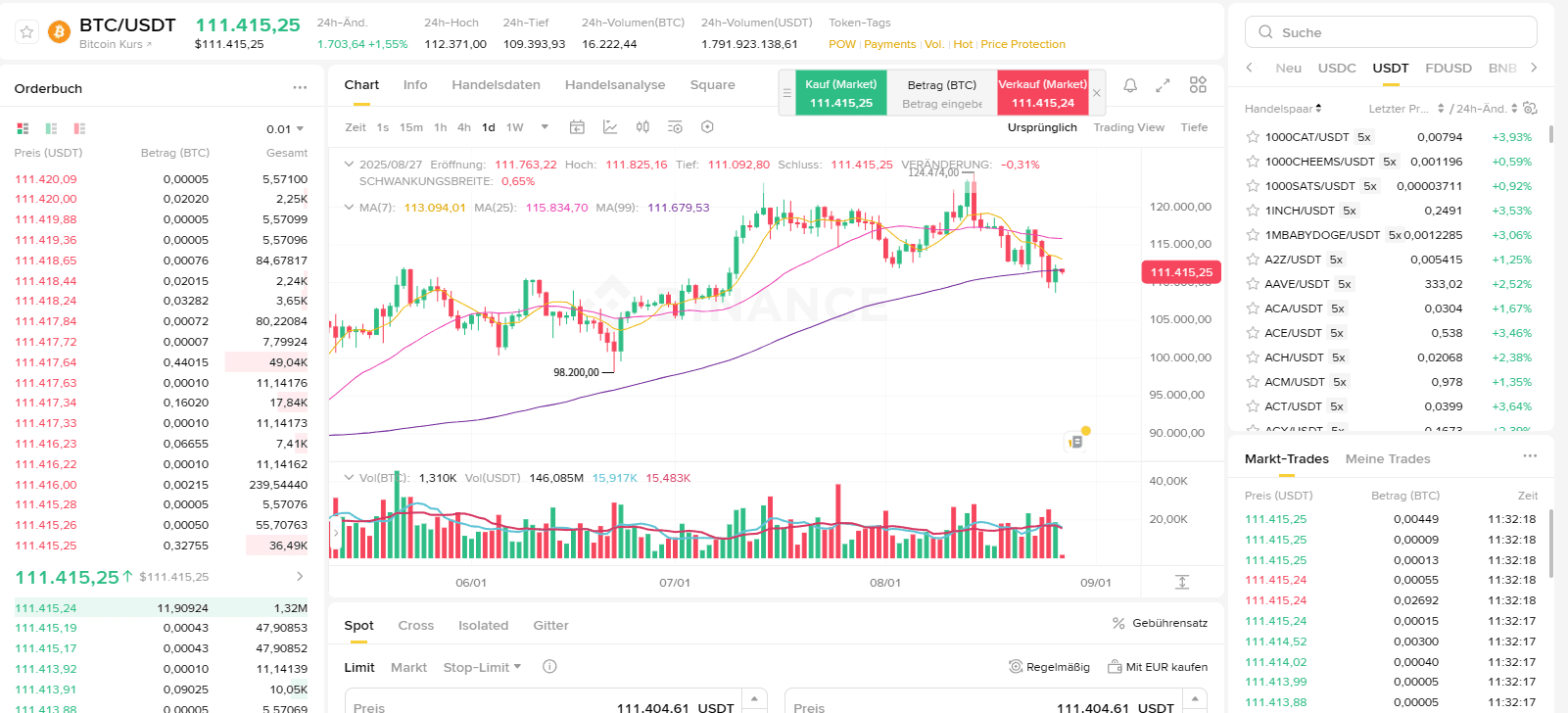This screenshot has width=1568, height=713.
Task: Select 15m chart interval
Action: tap(411, 127)
